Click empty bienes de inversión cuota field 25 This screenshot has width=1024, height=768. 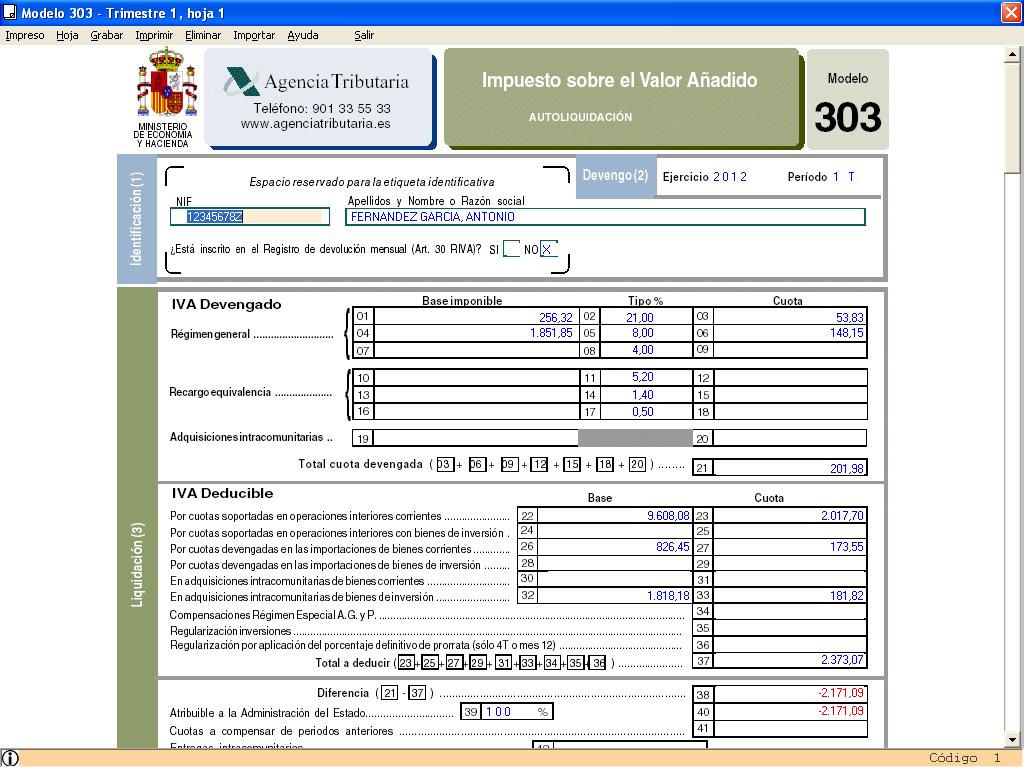click(x=790, y=531)
